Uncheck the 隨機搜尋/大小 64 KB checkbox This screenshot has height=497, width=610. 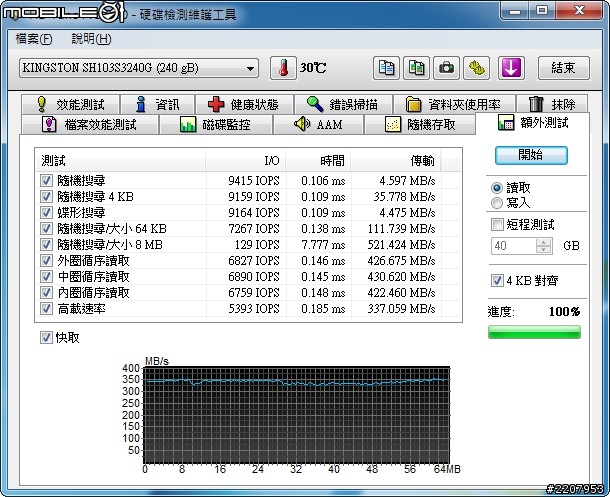46,228
